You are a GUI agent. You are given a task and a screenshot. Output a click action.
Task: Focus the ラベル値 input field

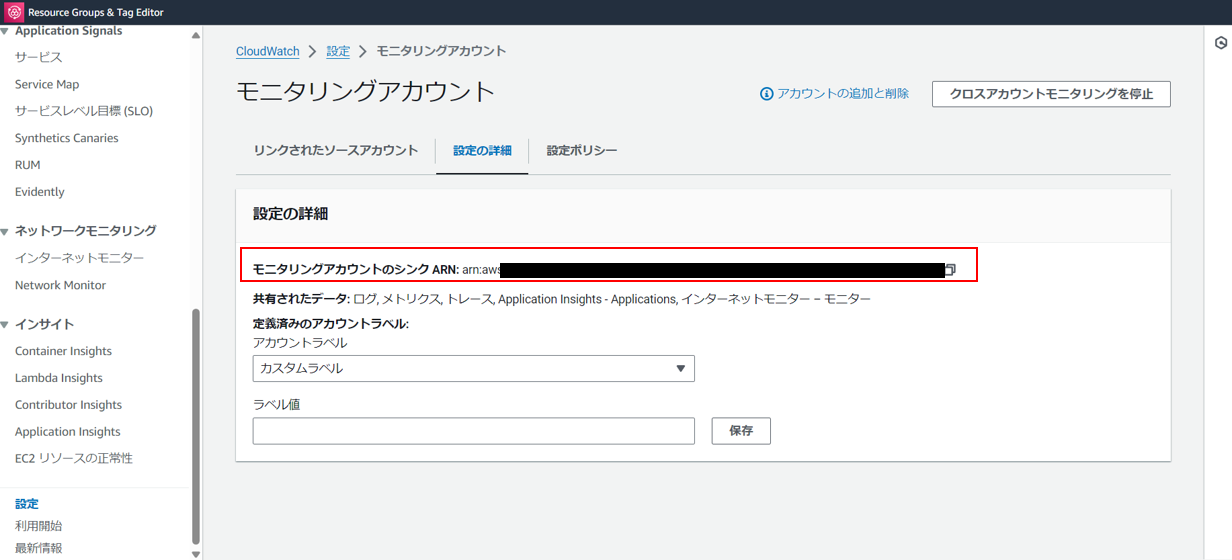pyautogui.click(x=473, y=431)
